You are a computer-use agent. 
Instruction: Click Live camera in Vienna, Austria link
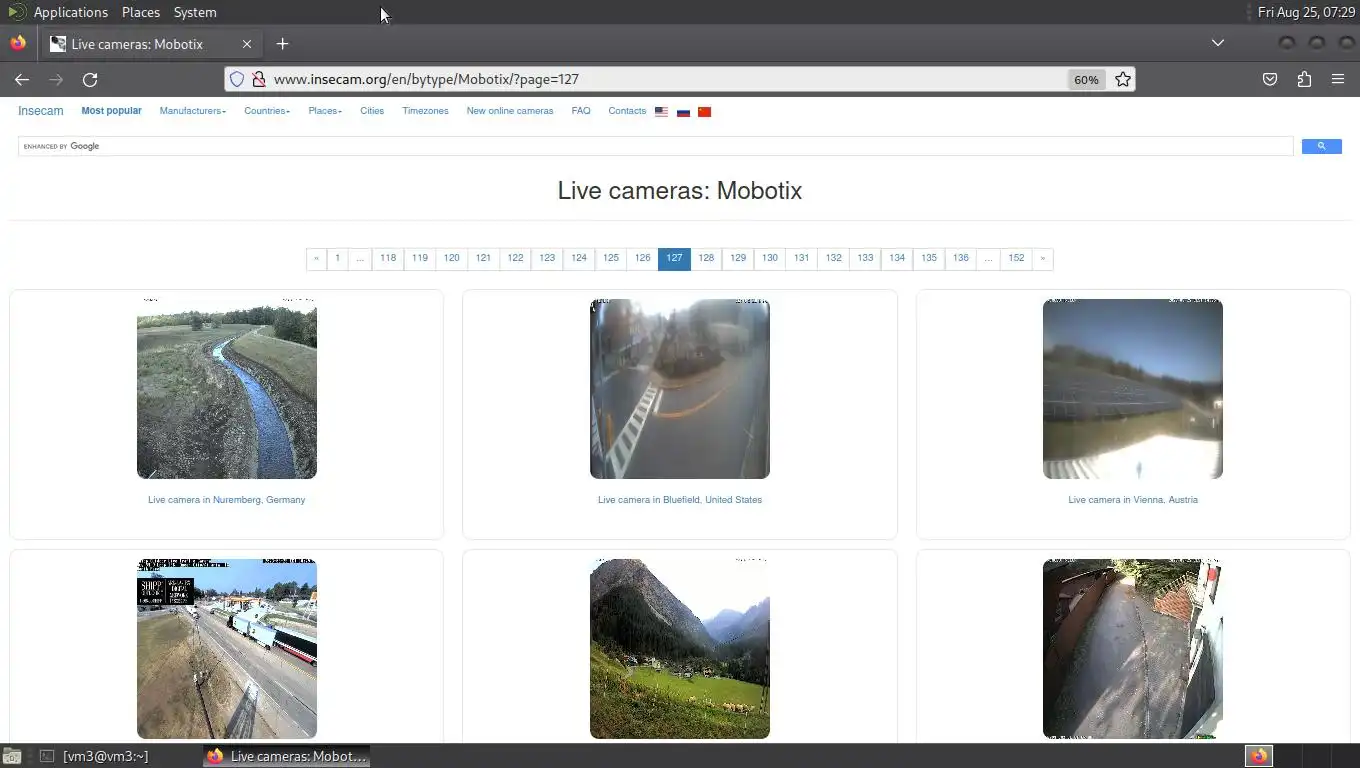click(x=1133, y=500)
